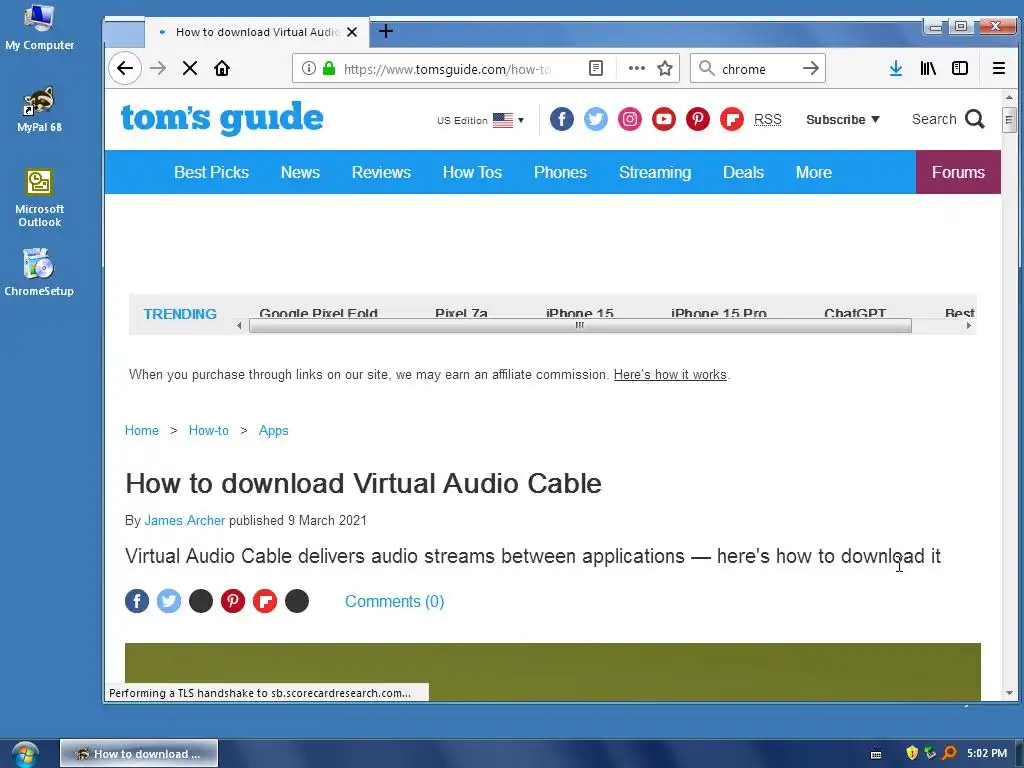Toggle reader view icon in address bar
Image resolution: width=1024 pixels, height=768 pixels.
(596, 69)
